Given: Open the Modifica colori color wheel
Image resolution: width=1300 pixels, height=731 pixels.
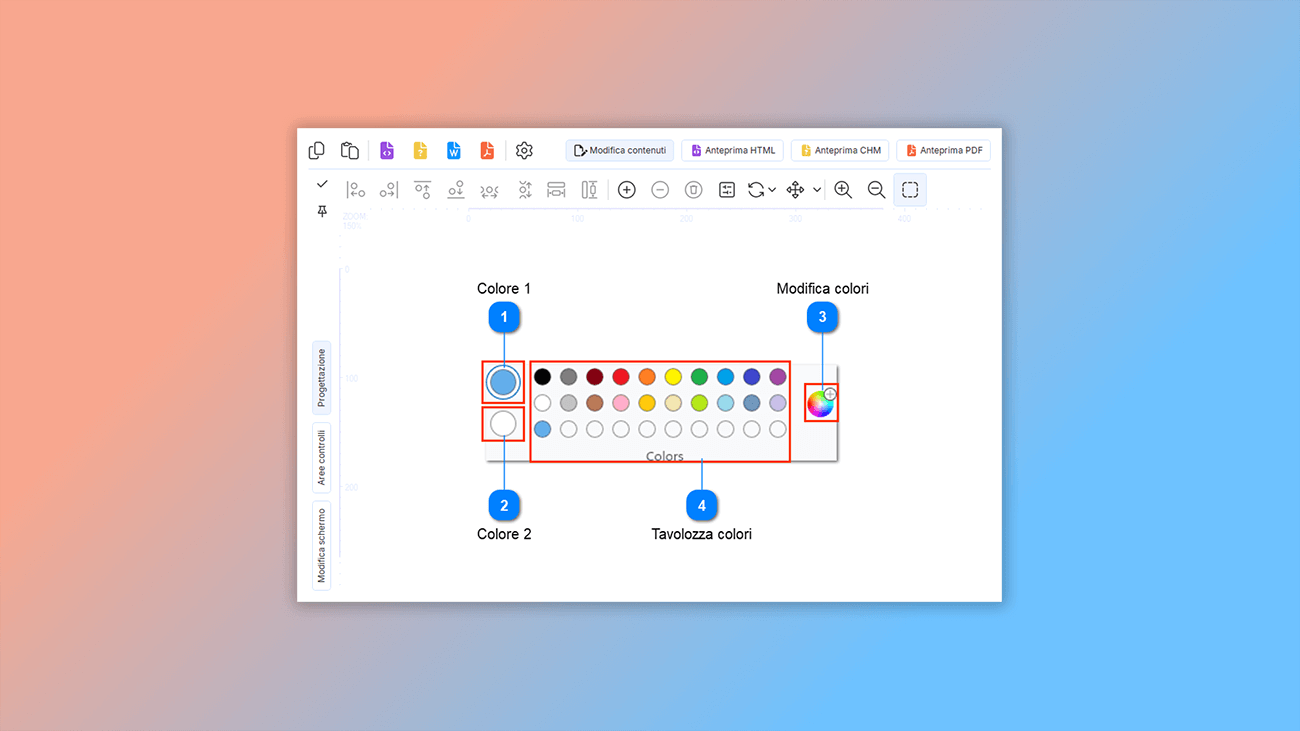Looking at the screenshot, I should click(x=819, y=403).
